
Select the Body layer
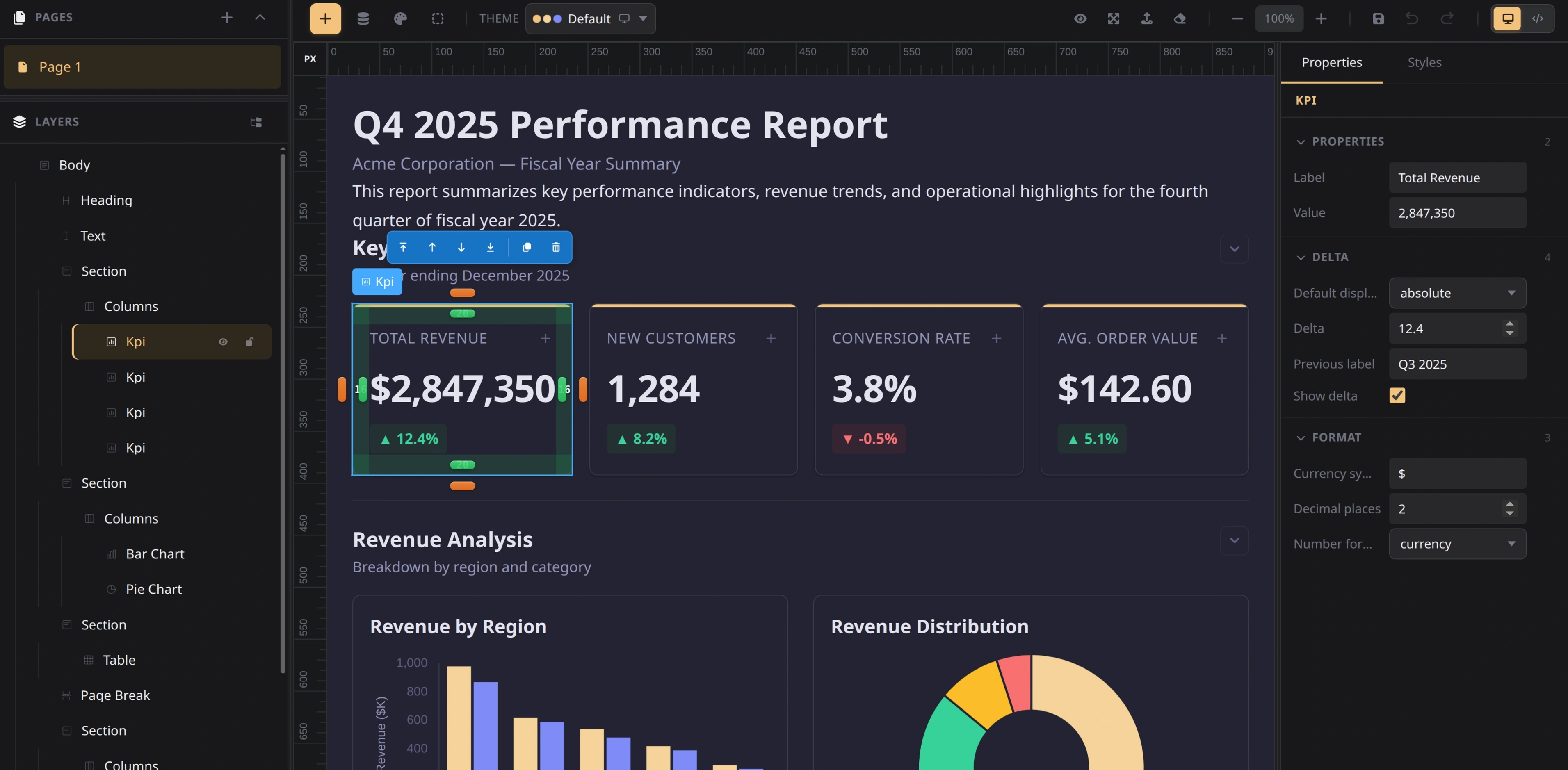74,165
